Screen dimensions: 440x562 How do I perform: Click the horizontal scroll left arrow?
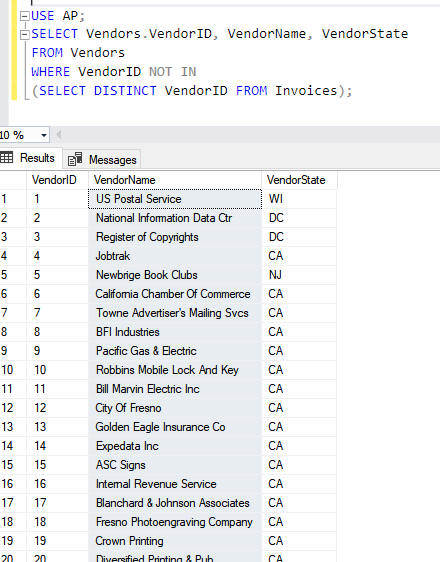click(x=58, y=135)
